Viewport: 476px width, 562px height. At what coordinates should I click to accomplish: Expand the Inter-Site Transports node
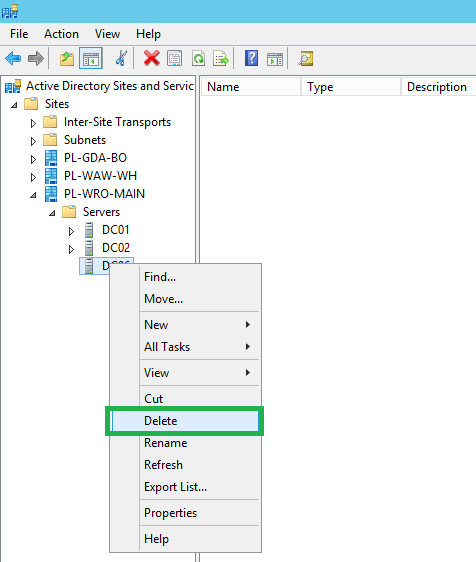click(33, 123)
